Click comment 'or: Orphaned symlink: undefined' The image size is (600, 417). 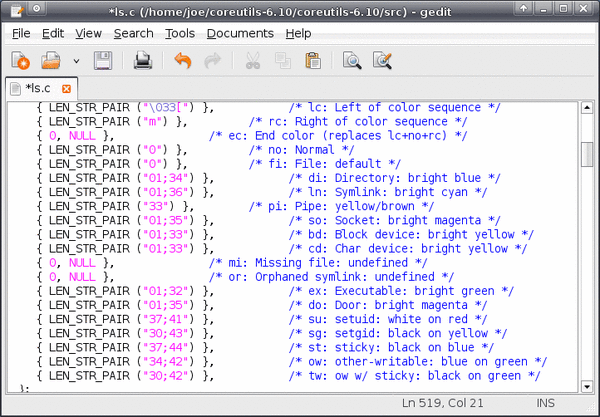click(331, 277)
